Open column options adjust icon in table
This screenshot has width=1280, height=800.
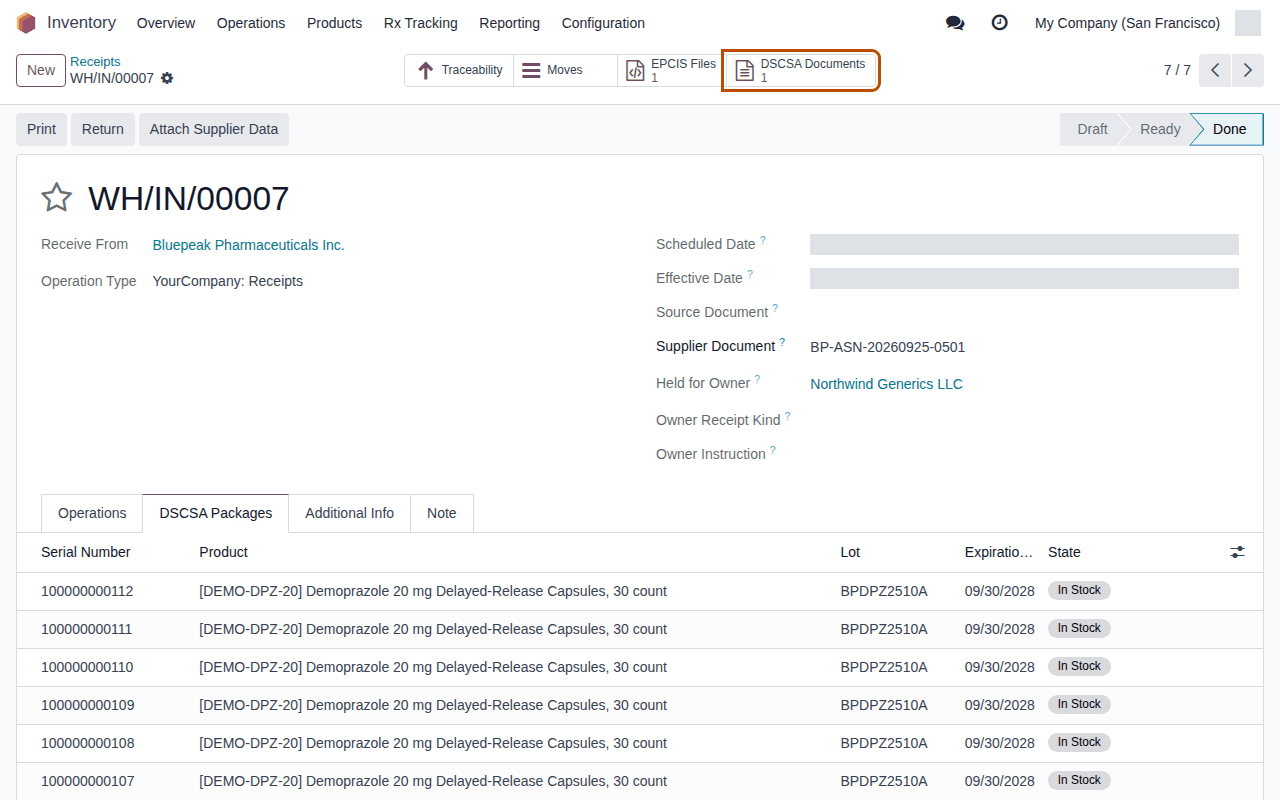pos(1238,552)
